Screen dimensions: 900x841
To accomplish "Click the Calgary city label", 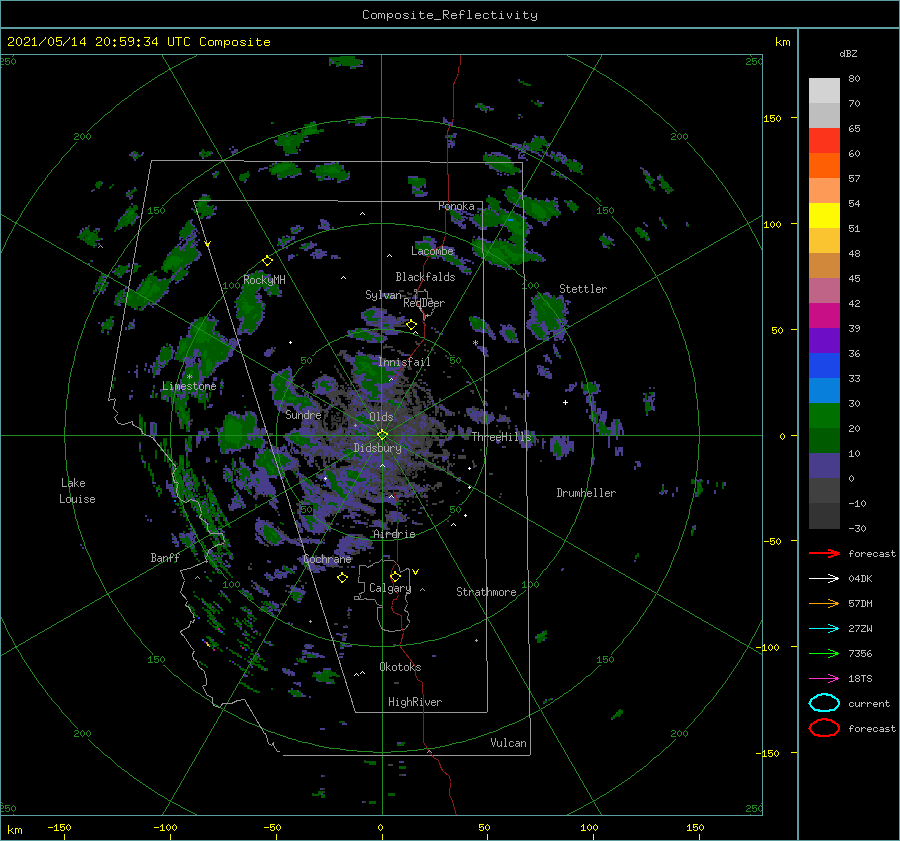I will (390, 588).
